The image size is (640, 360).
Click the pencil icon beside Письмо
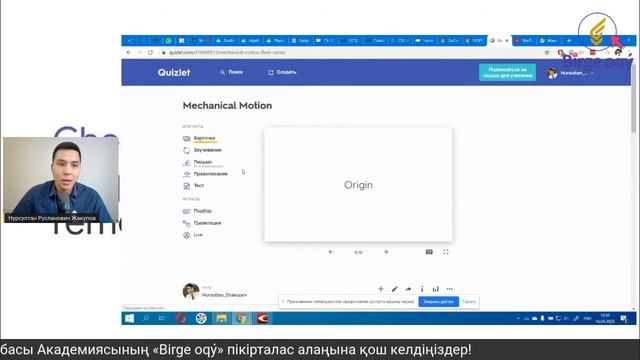187,162
